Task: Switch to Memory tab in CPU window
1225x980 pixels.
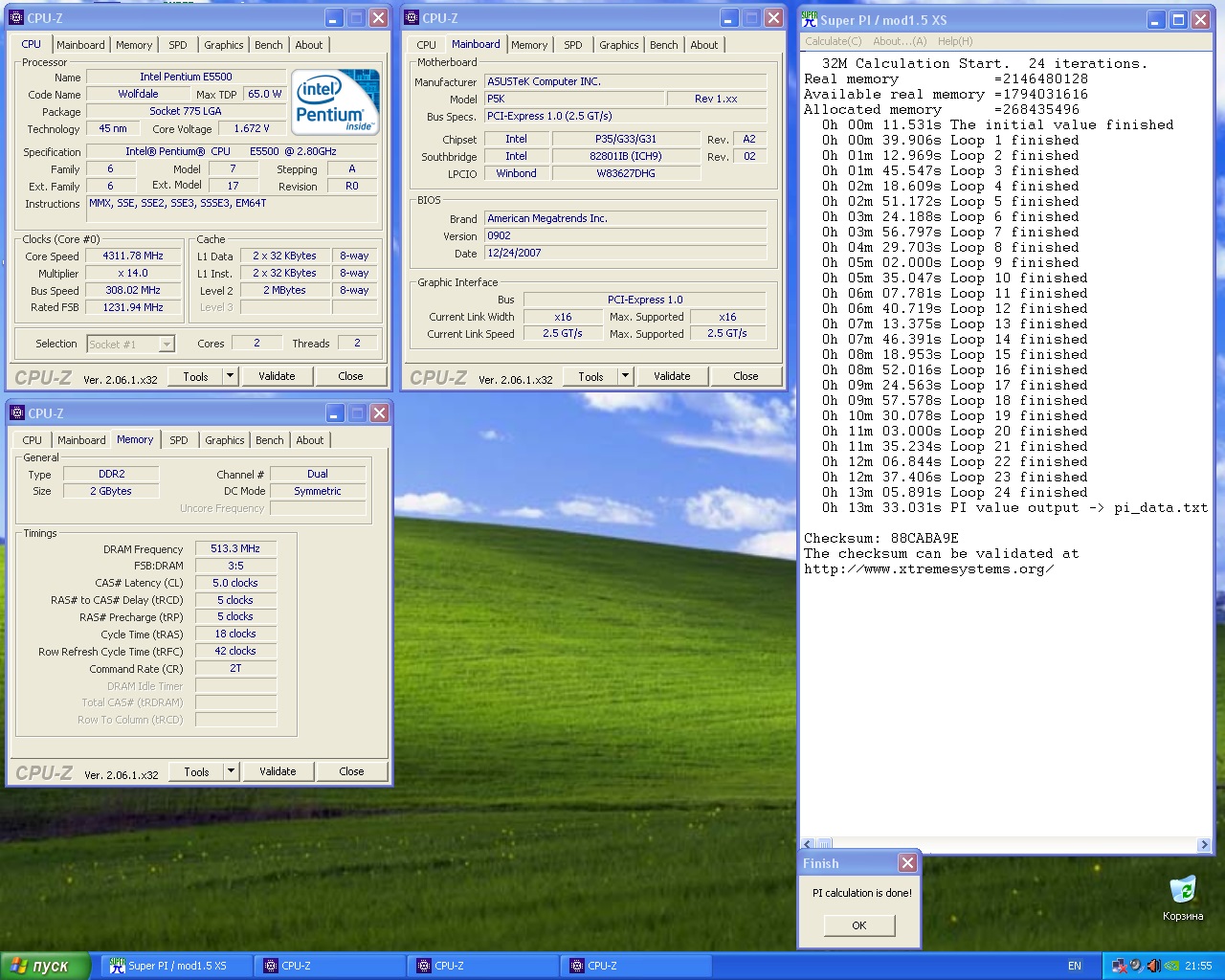Action: (134, 45)
